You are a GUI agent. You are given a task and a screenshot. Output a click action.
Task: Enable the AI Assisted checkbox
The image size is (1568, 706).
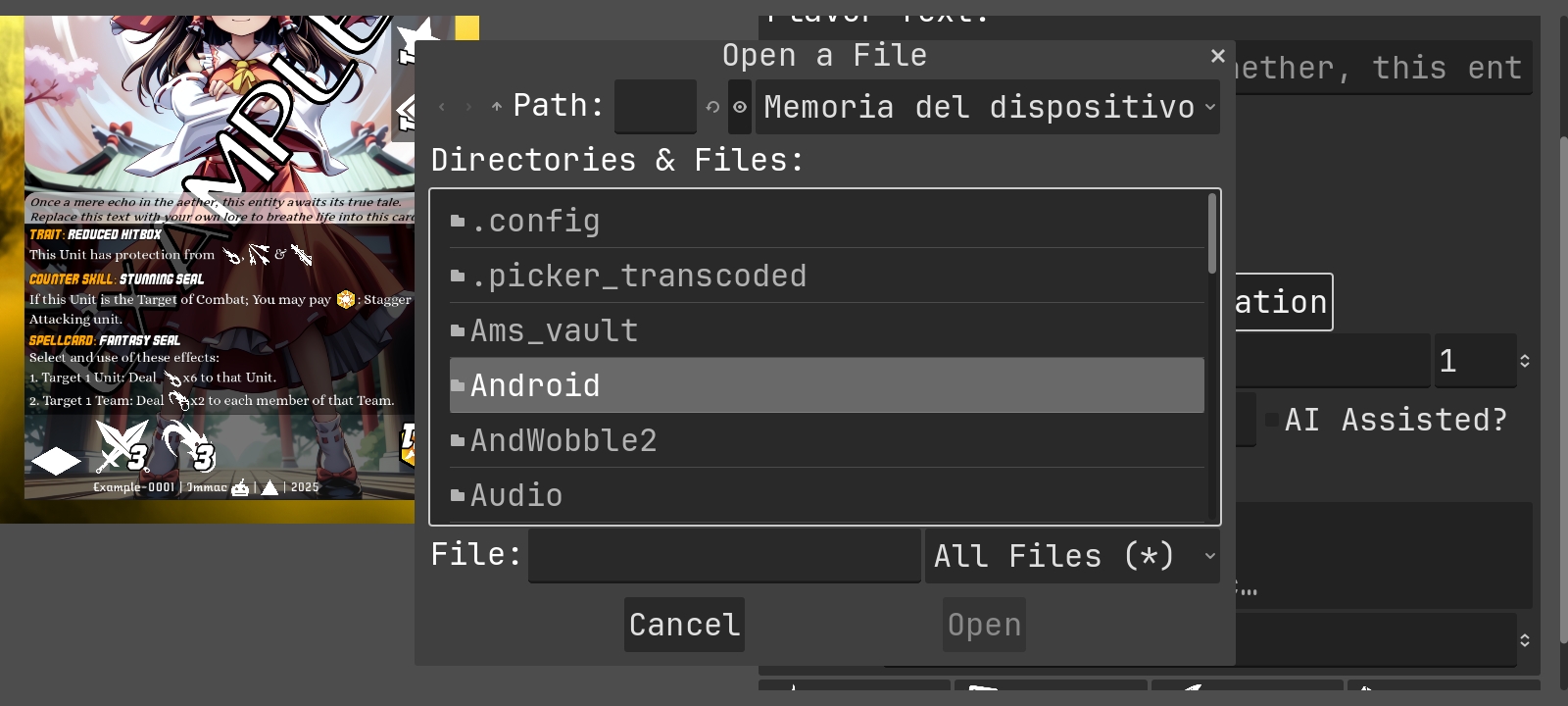point(1272,420)
